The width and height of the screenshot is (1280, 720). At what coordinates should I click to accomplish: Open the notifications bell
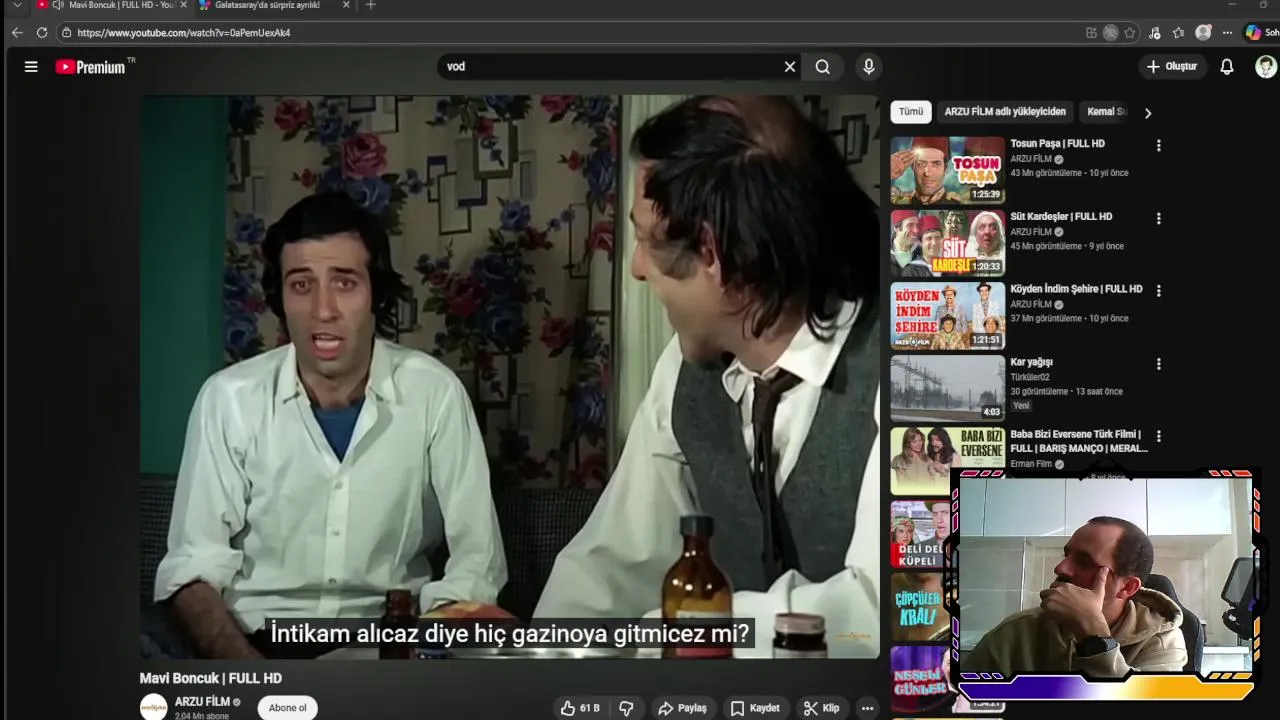point(1227,67)
